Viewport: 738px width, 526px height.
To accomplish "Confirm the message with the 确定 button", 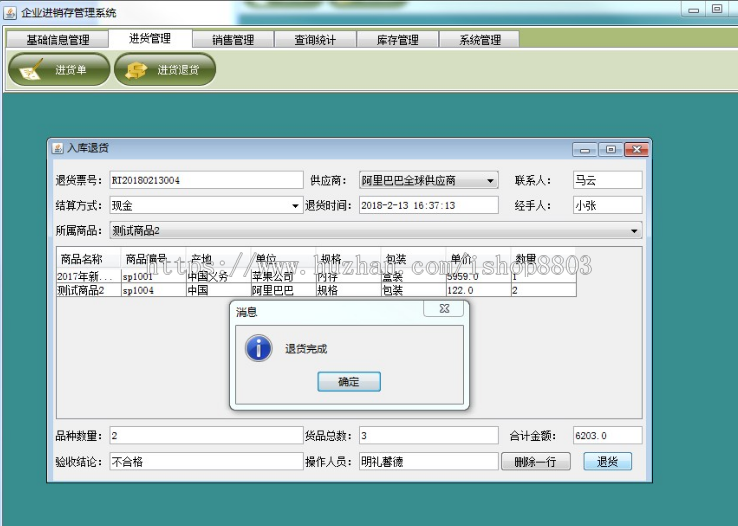I will pyautogui.click(x=349, y=382).
